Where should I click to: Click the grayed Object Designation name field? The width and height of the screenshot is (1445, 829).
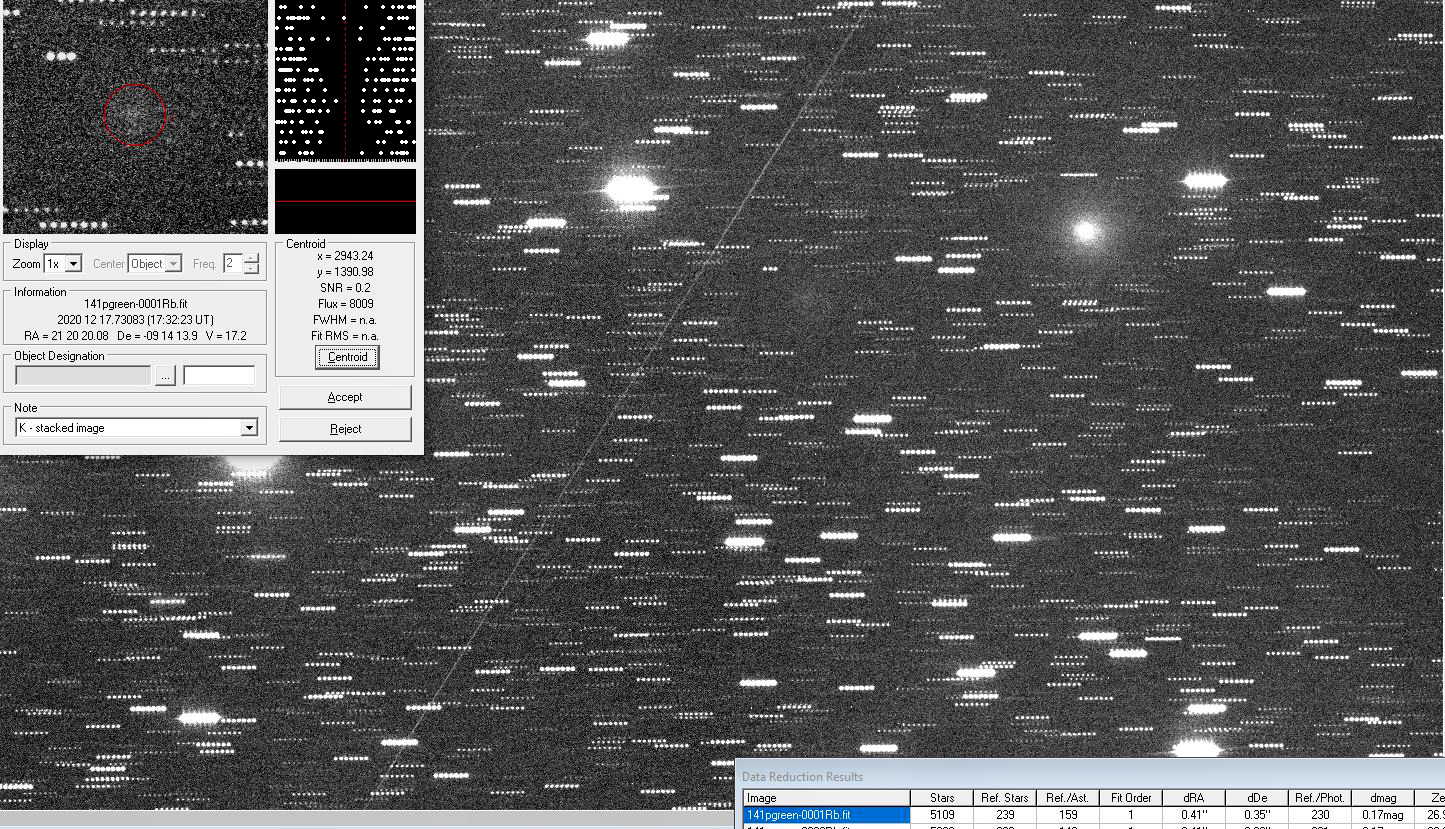83,376
